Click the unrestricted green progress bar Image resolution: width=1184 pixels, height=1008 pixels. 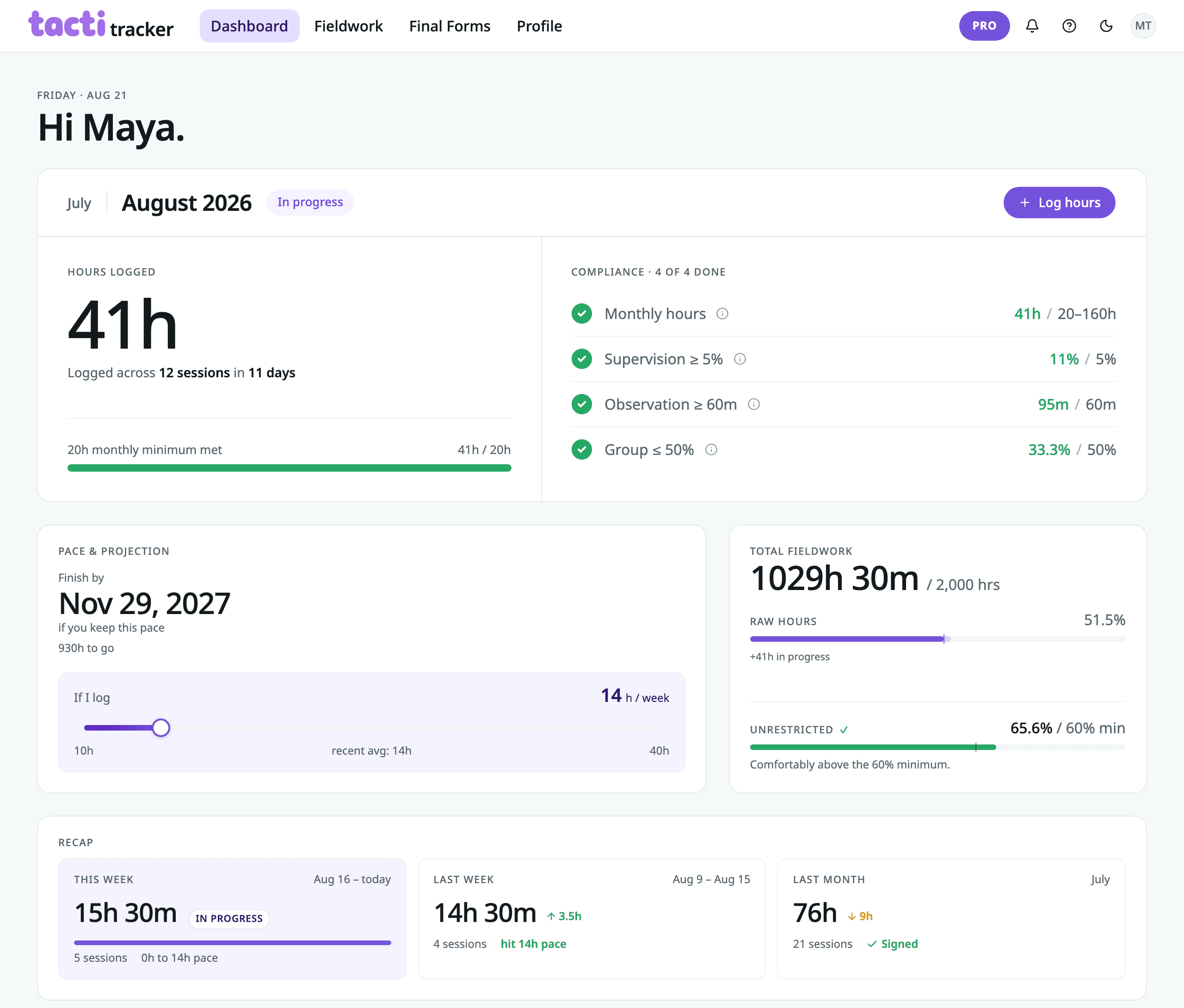(937, 747)
